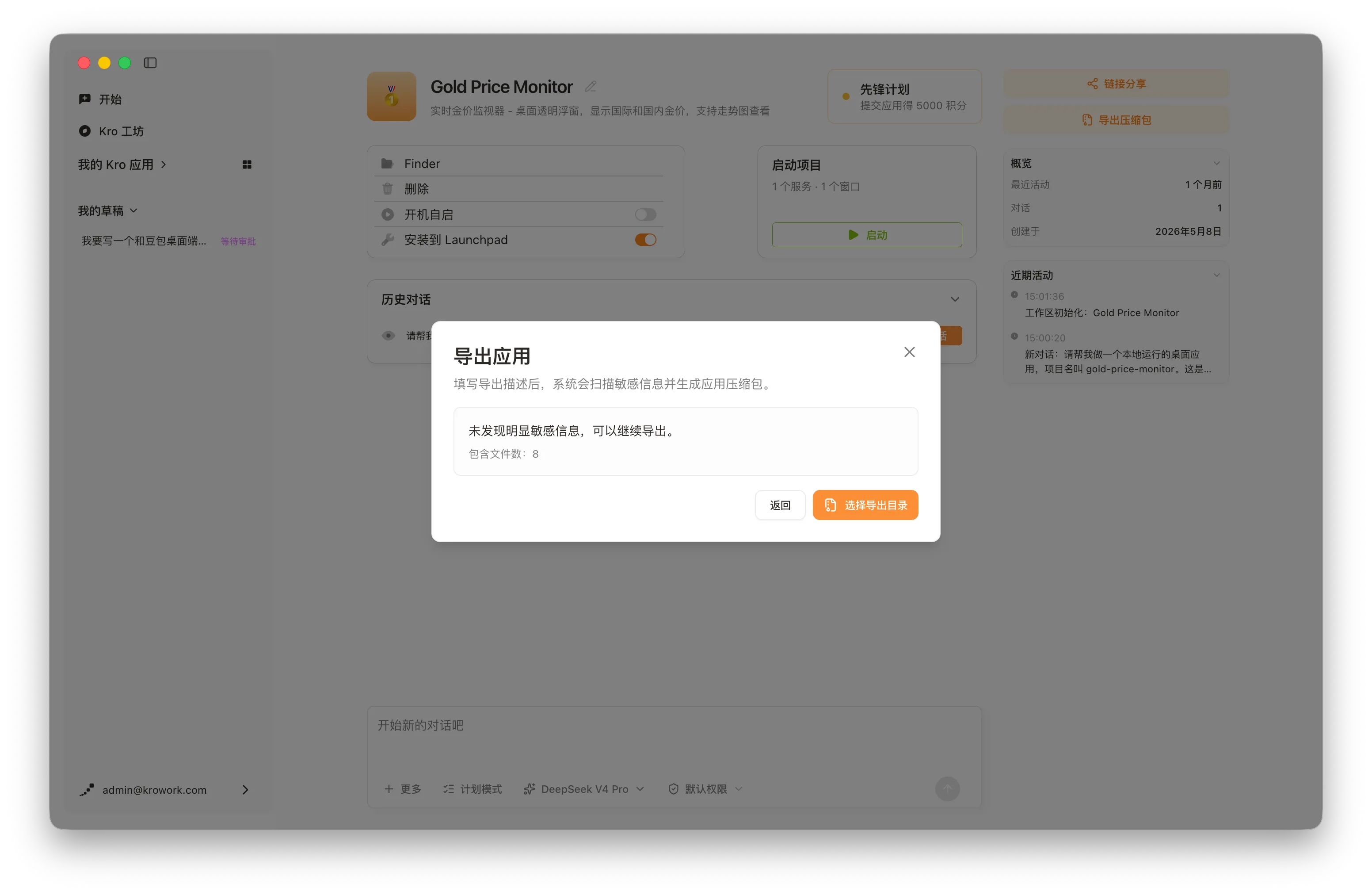Open the 默认权限 dropdown
This screenshot has height=895, width=1372.
[705, 789]
